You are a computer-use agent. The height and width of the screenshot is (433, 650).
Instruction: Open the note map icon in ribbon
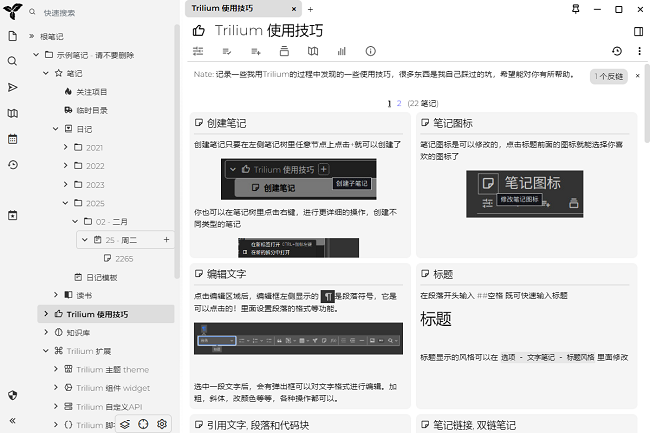click(x=312, y=51)
